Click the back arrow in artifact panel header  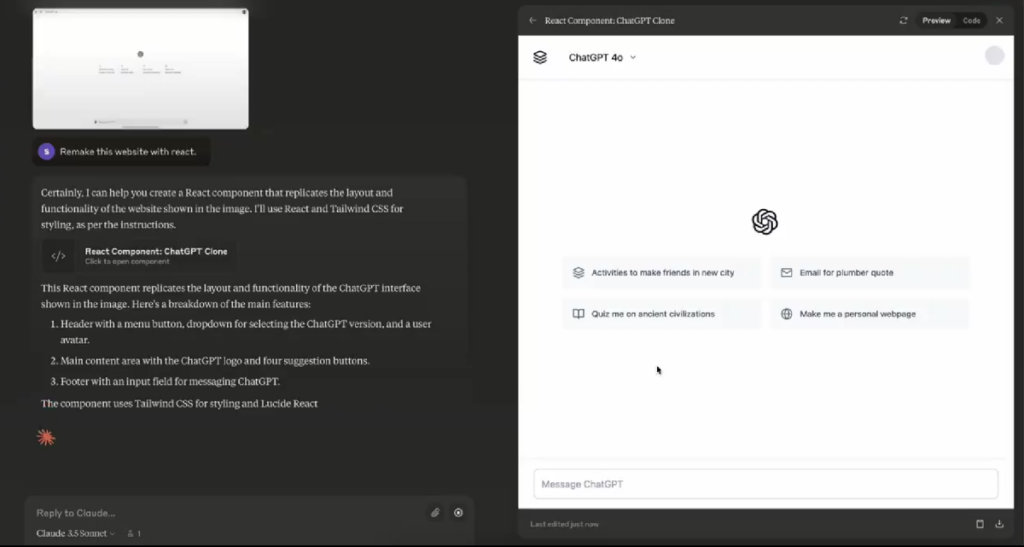532,20
